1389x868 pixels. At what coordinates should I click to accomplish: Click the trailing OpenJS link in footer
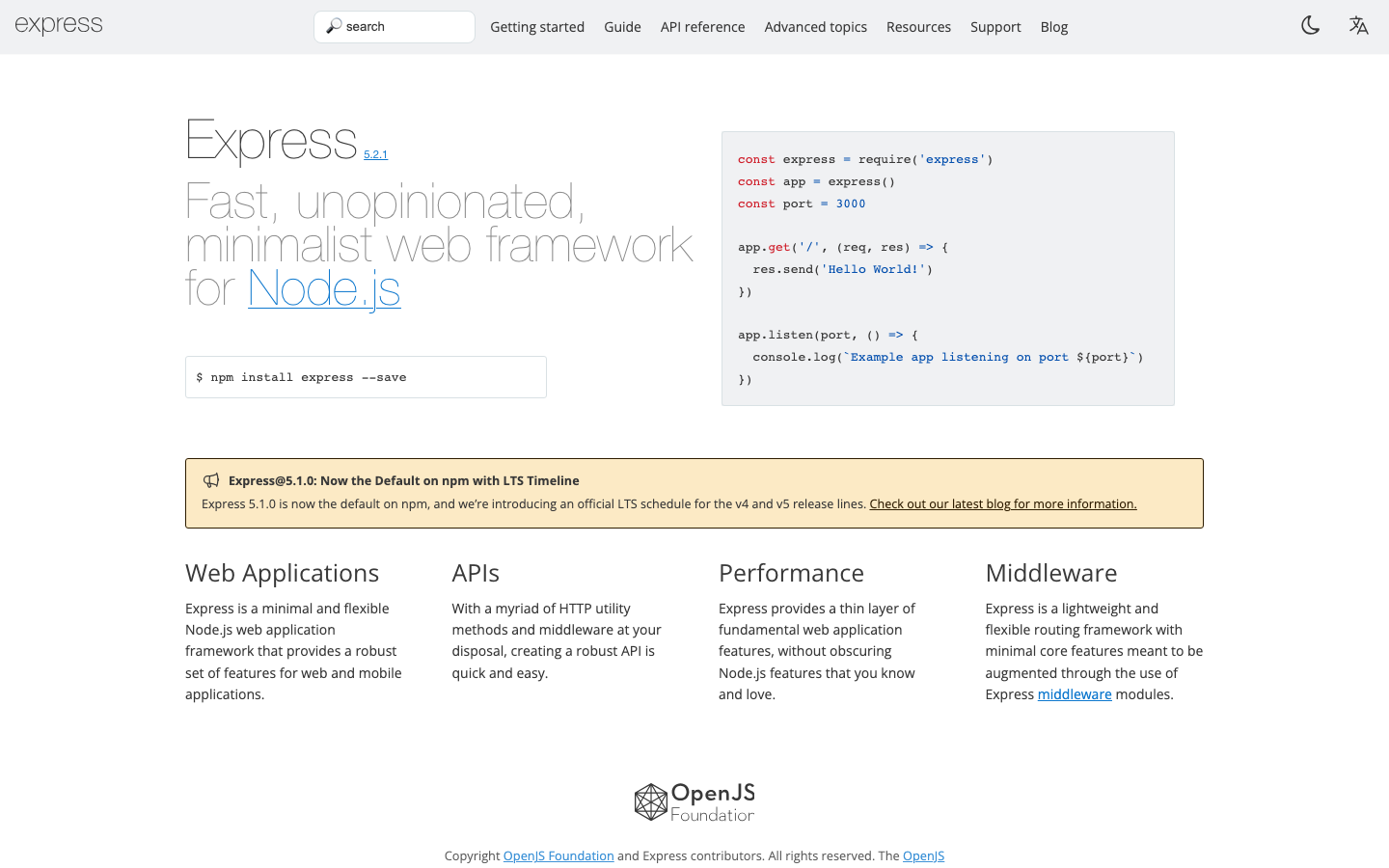click(x=923, y=855)
